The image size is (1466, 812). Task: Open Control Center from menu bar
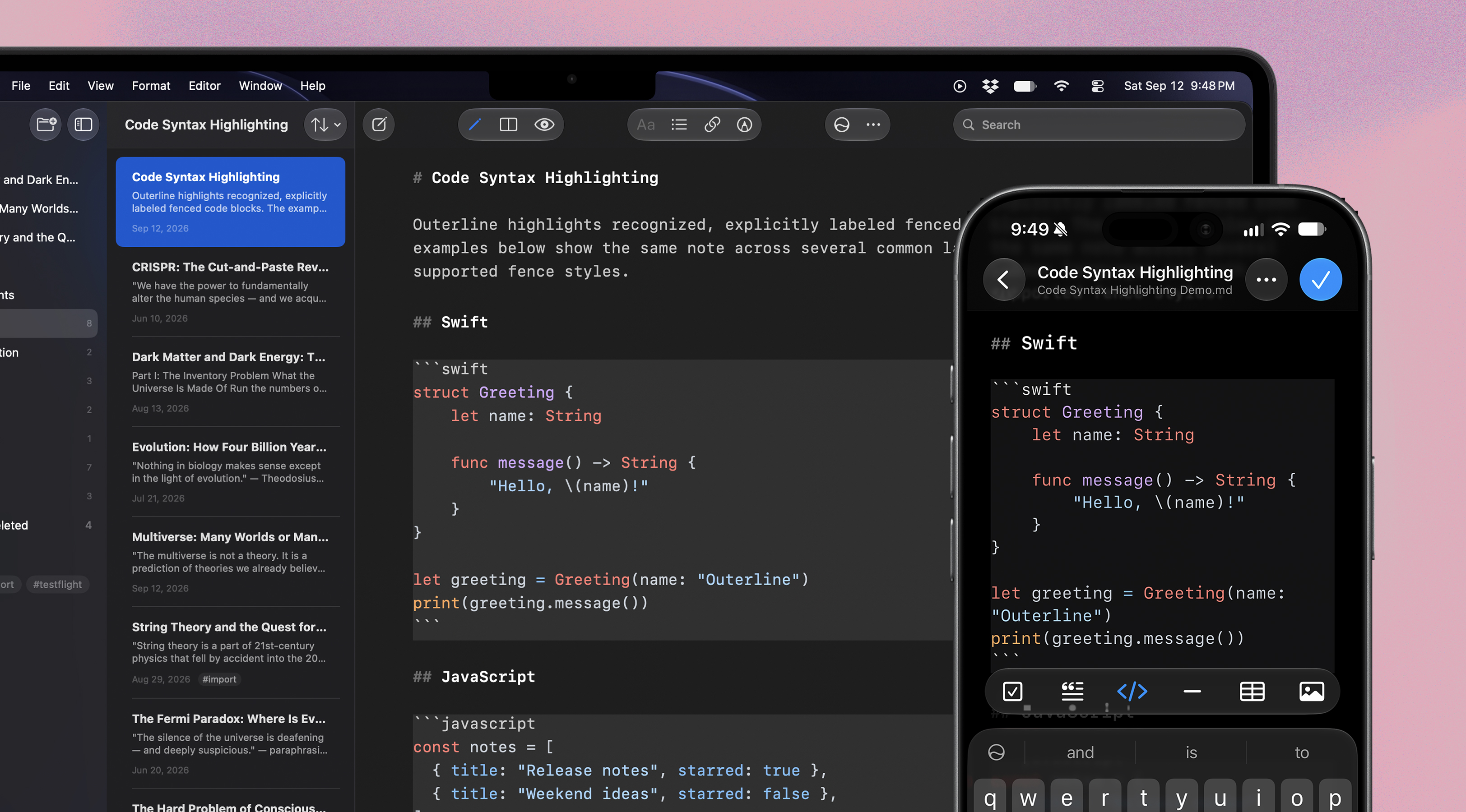point(1098,86)
